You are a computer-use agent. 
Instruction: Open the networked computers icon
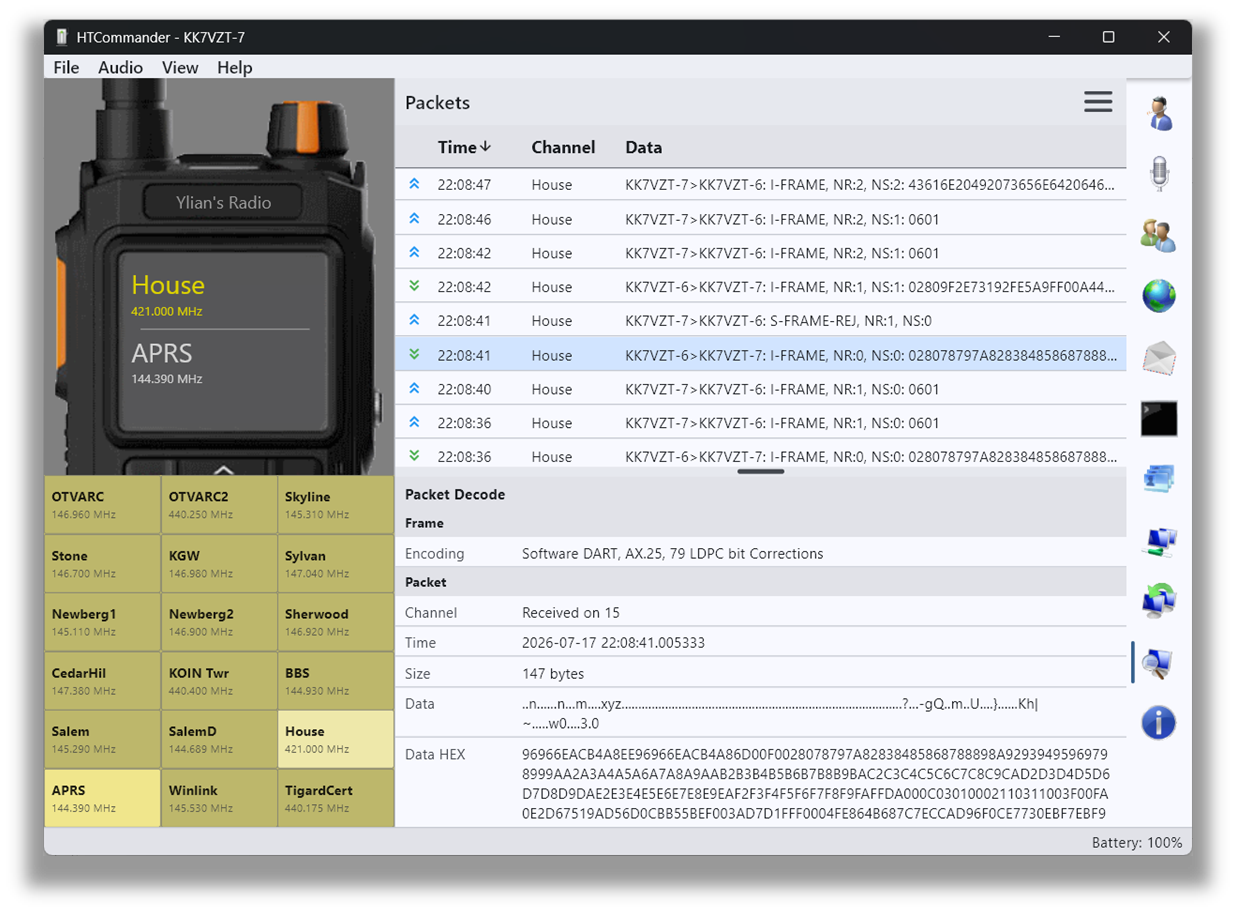(1159, 541)
